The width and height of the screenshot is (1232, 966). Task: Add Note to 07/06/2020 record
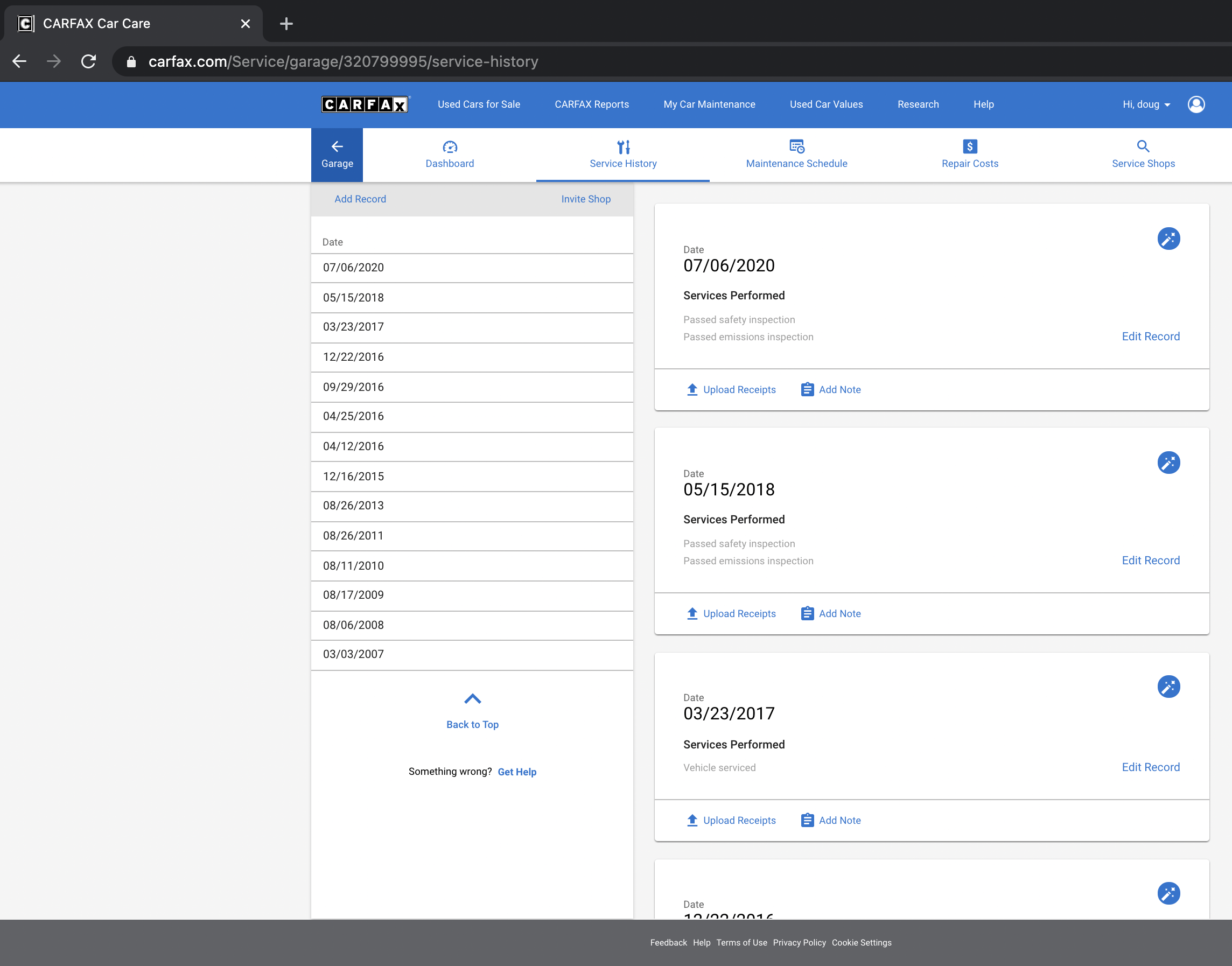[831, 390]
